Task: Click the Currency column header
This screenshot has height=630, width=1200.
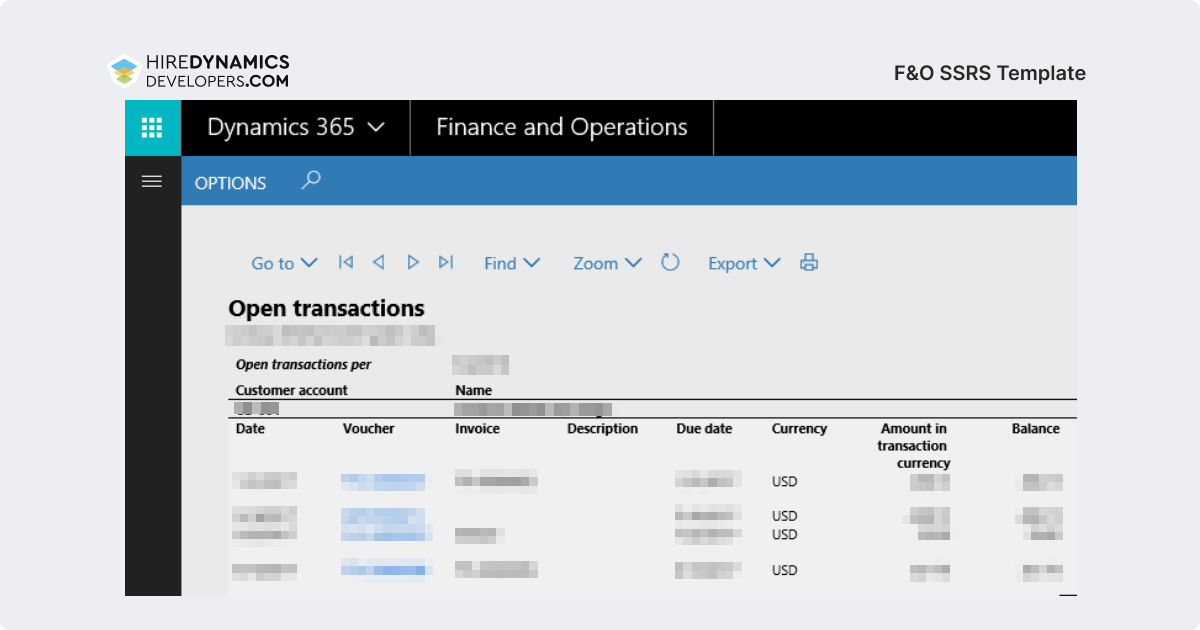Action: point(799,429)
